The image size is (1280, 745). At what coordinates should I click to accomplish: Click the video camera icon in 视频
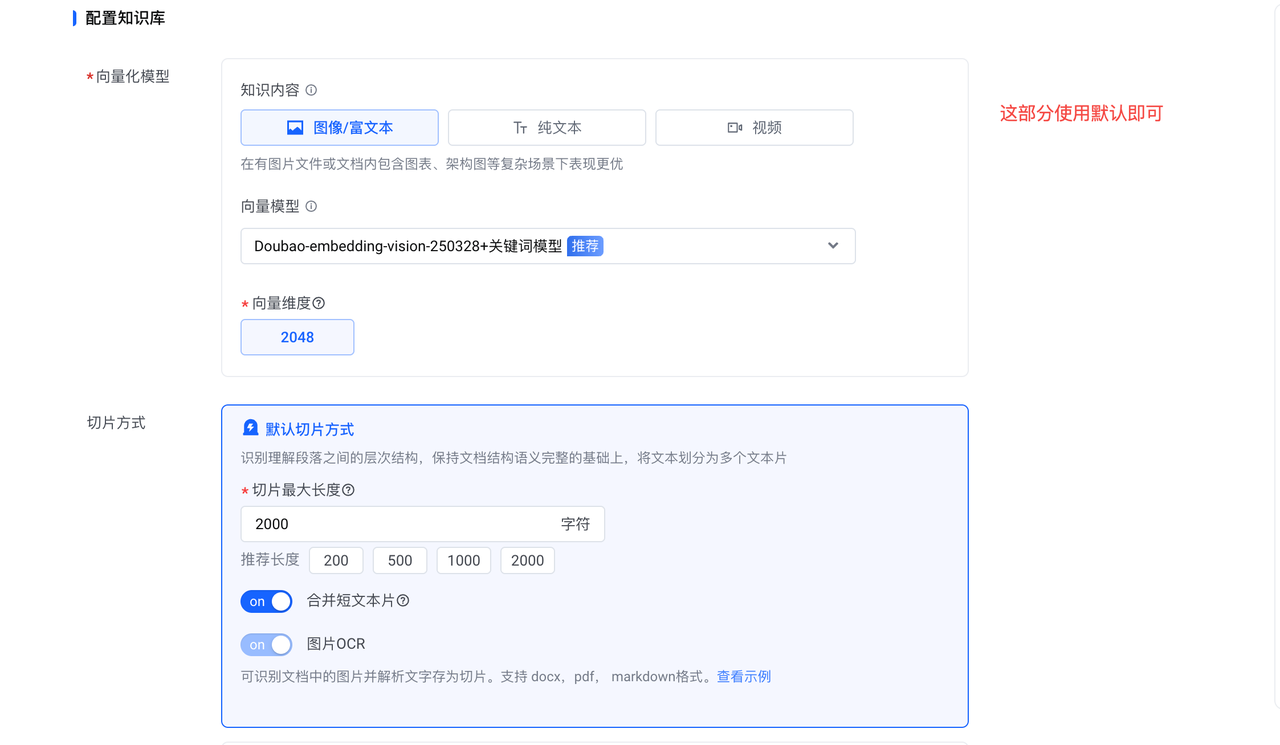pos(735,128)
